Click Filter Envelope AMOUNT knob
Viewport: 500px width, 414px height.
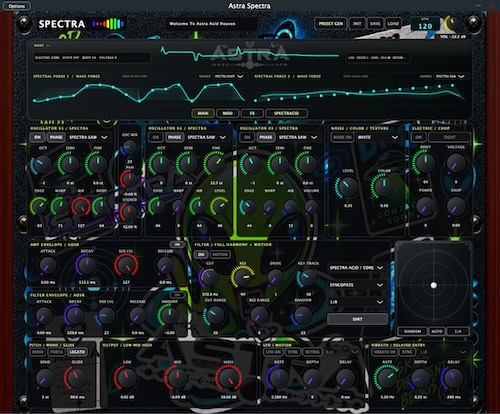pos(169,315)
